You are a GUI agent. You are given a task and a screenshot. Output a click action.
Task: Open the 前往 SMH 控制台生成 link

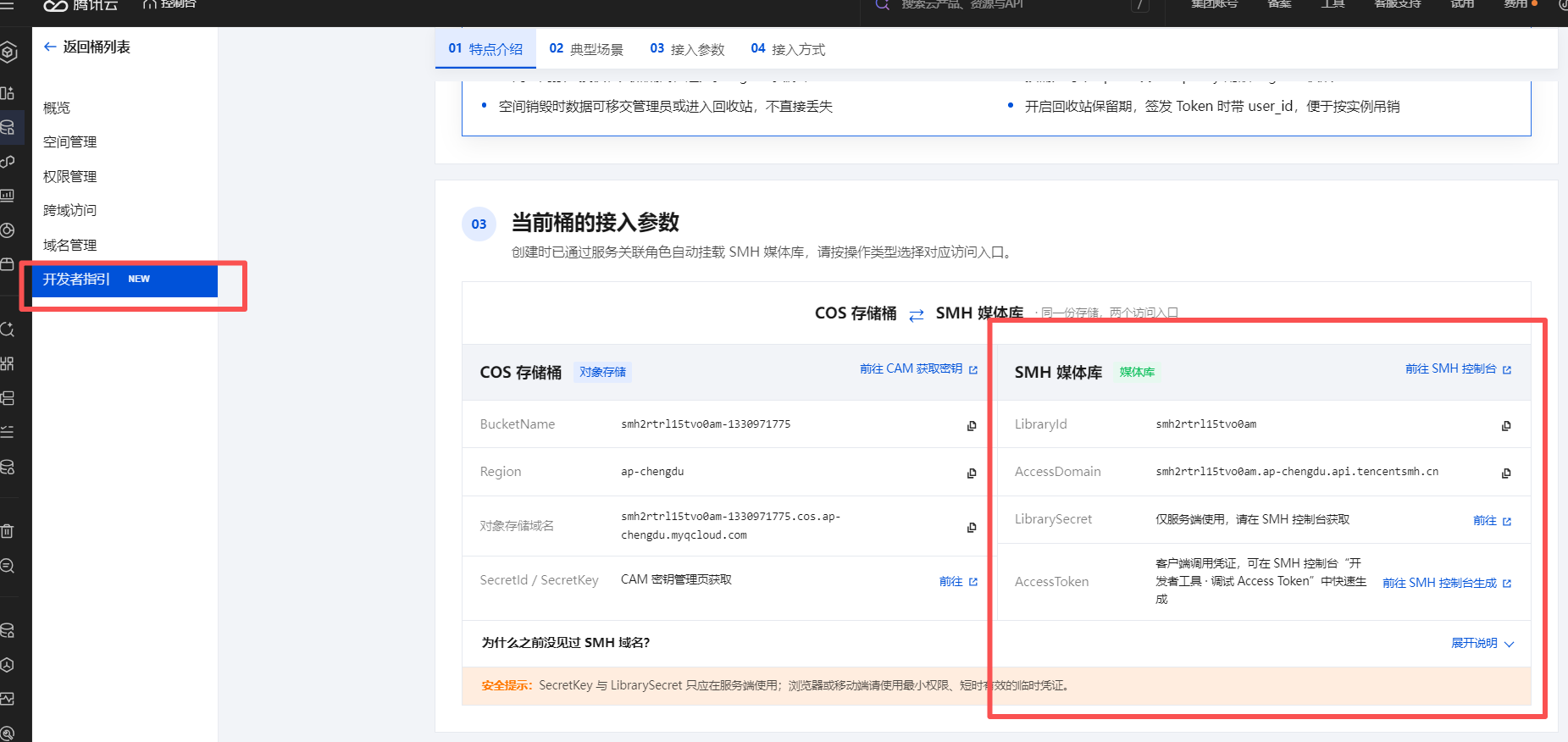[1447, 583]
